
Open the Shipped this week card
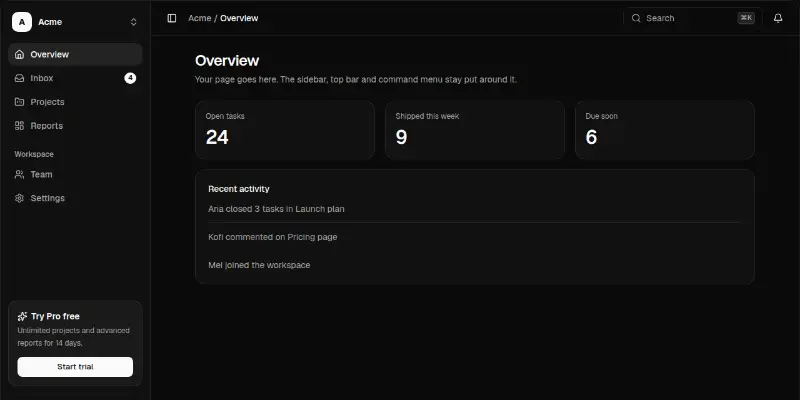point(474,130)
